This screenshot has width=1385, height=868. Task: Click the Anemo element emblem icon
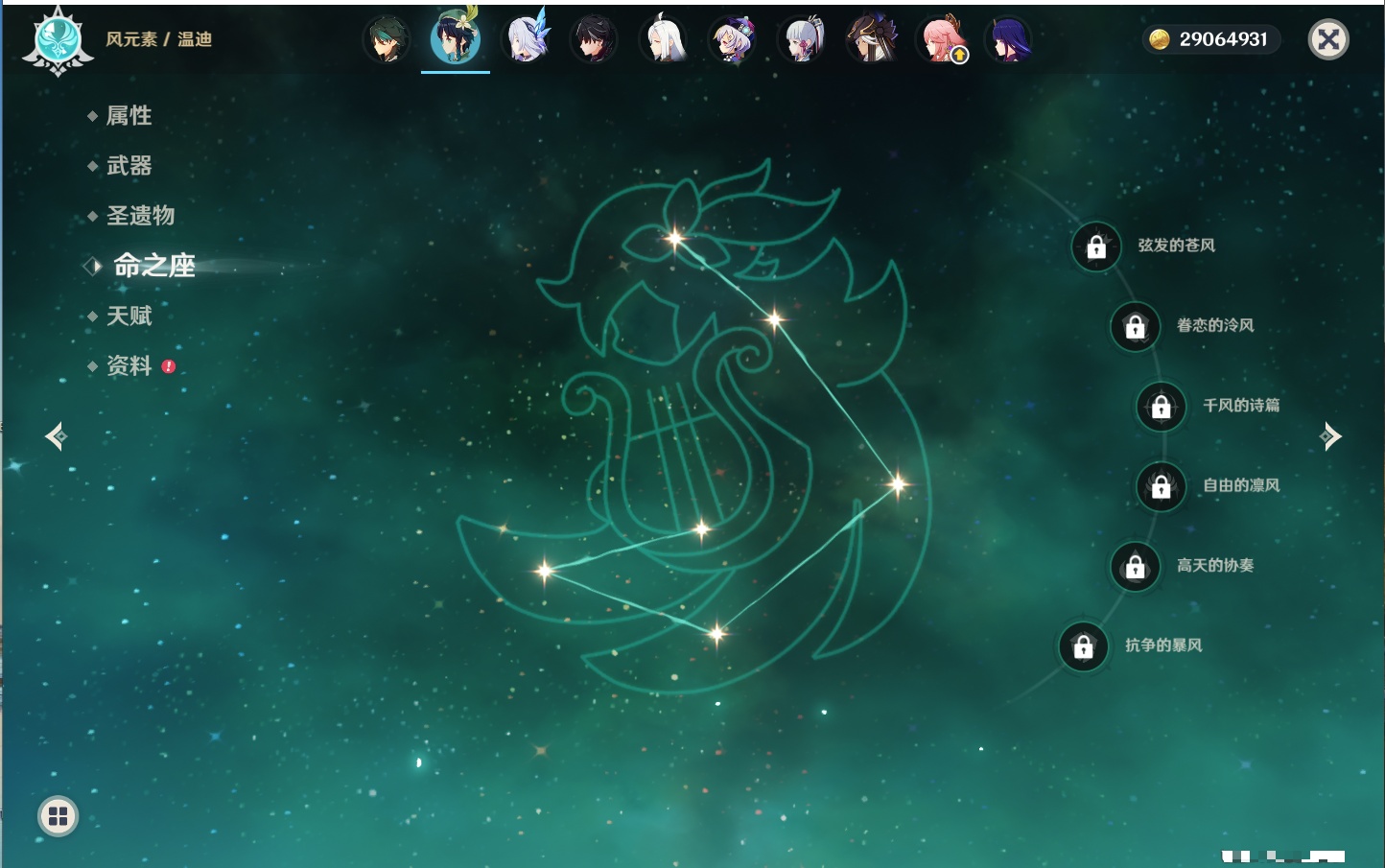click(58, 41)
